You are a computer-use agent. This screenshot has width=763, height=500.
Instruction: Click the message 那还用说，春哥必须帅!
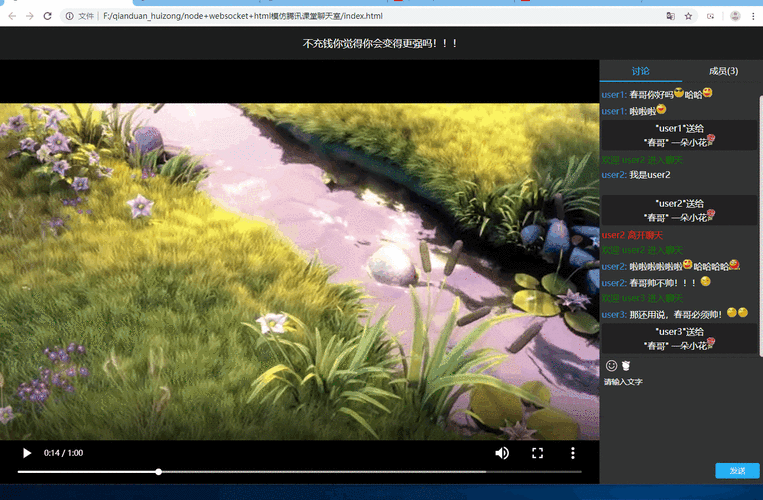click(675, 314)
